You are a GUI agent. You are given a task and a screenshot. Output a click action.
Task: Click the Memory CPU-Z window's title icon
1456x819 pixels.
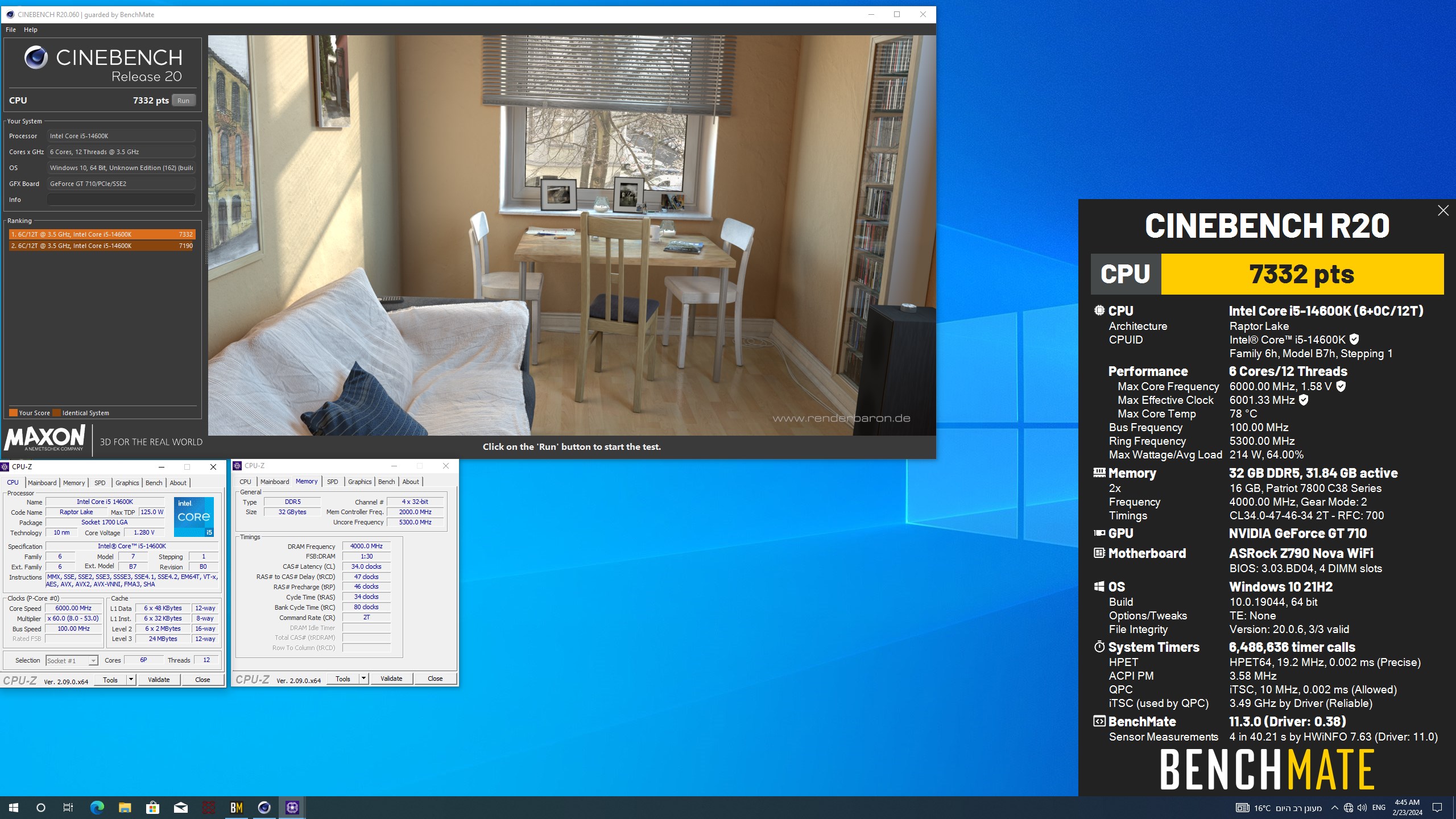238,466
